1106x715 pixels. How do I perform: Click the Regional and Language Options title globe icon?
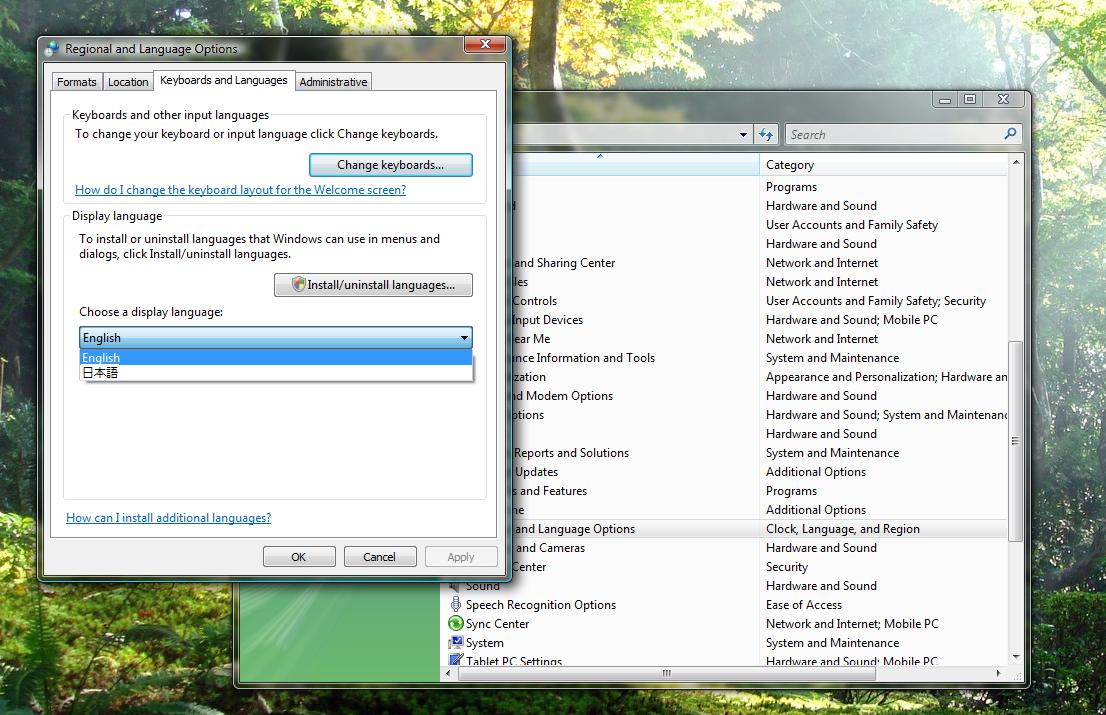[51, 49]
